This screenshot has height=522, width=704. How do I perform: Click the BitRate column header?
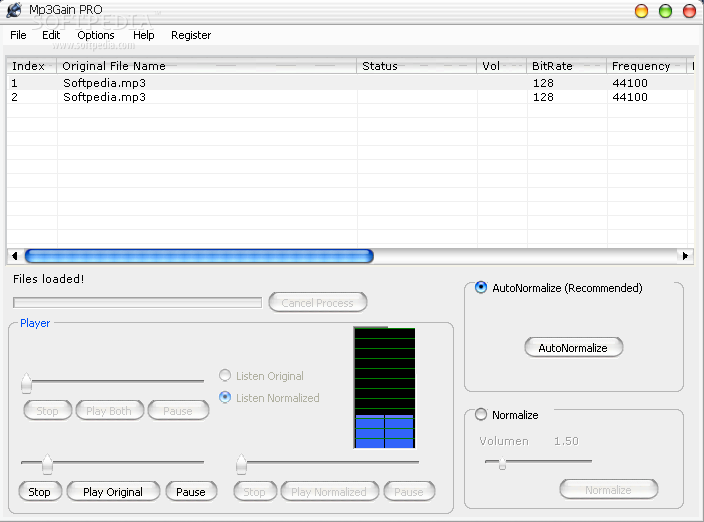pyautogui.click(x=567, y=66)
